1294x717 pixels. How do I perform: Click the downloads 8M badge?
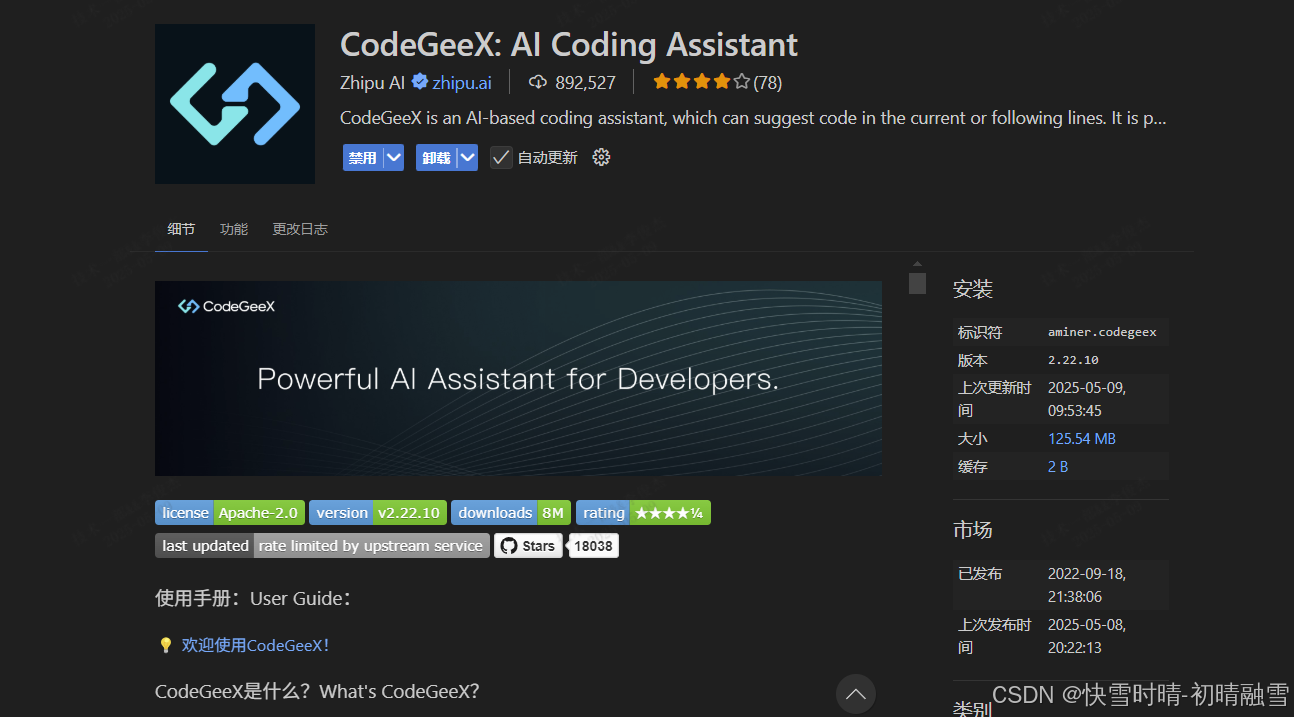511,512
